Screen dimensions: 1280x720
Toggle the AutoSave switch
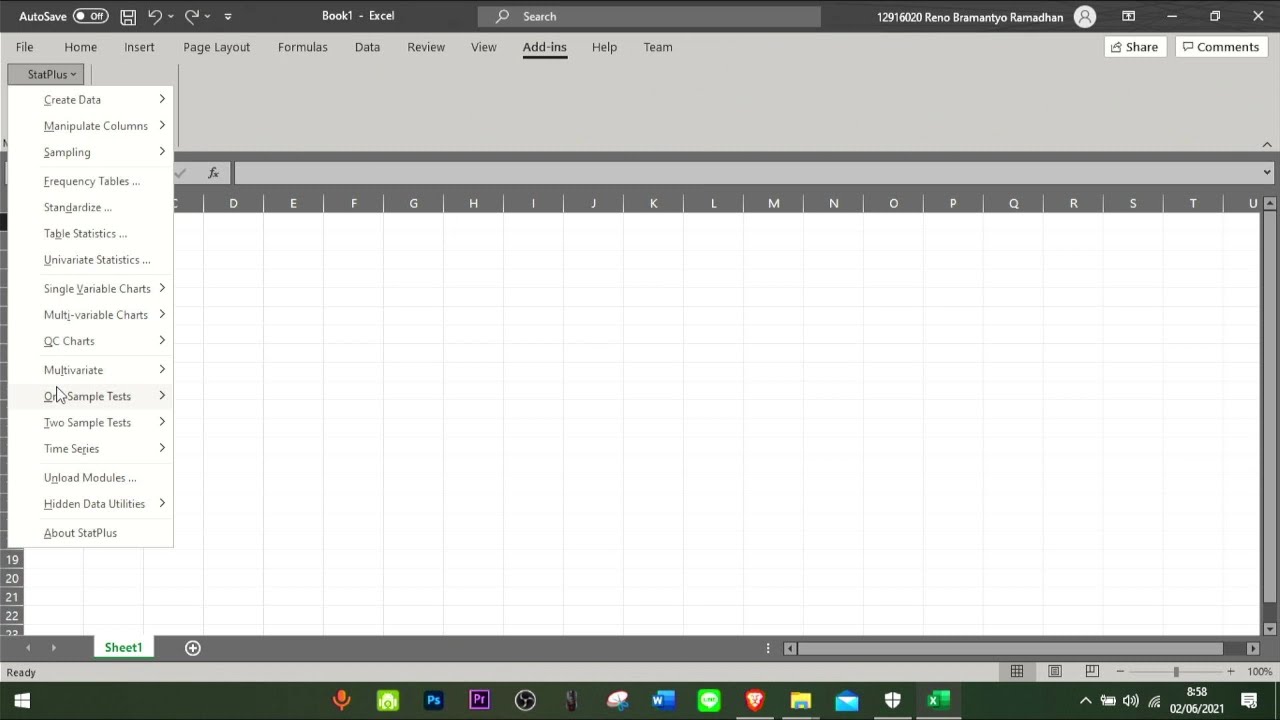[90, 16]
